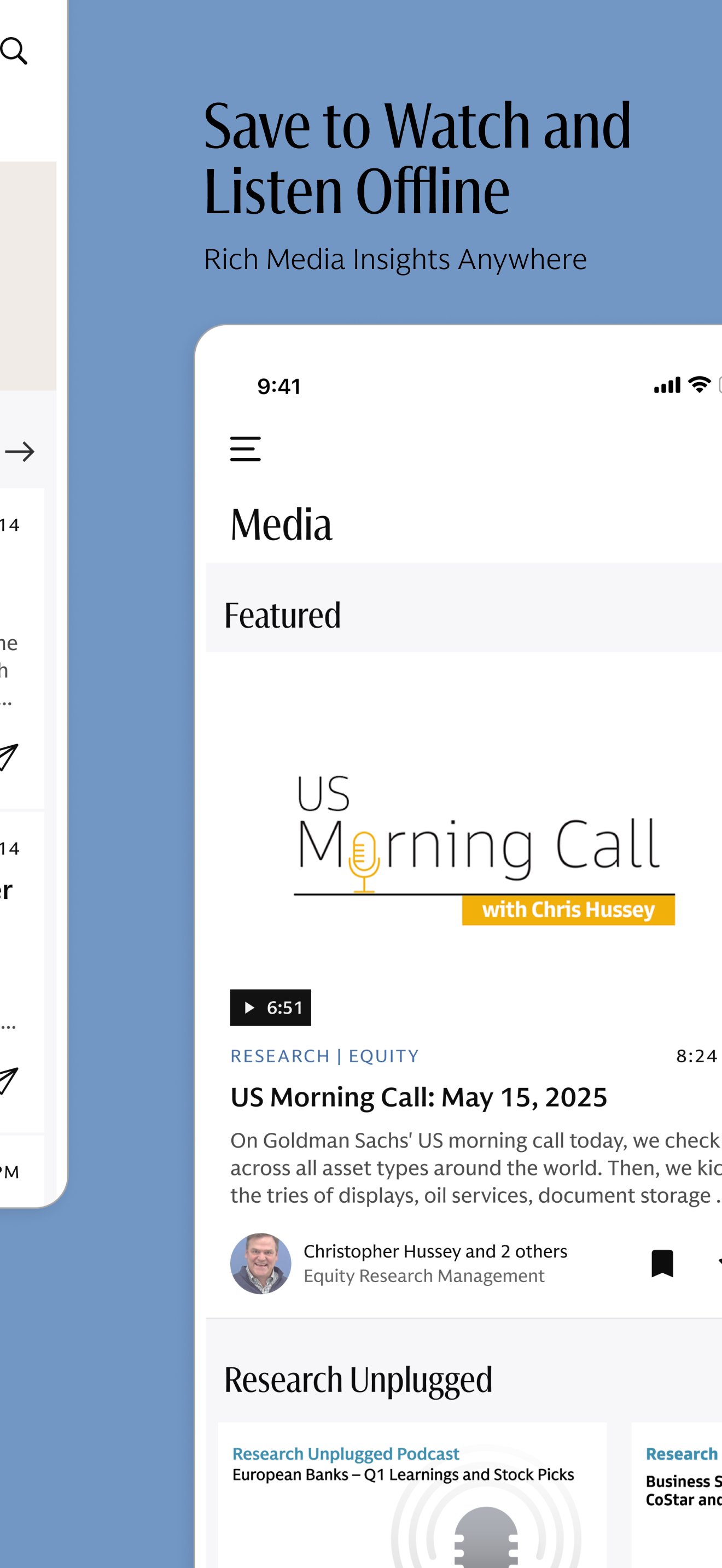Toggle bookmark on US Morning Call
The image size is (722, 1568).
point(662,1263)
